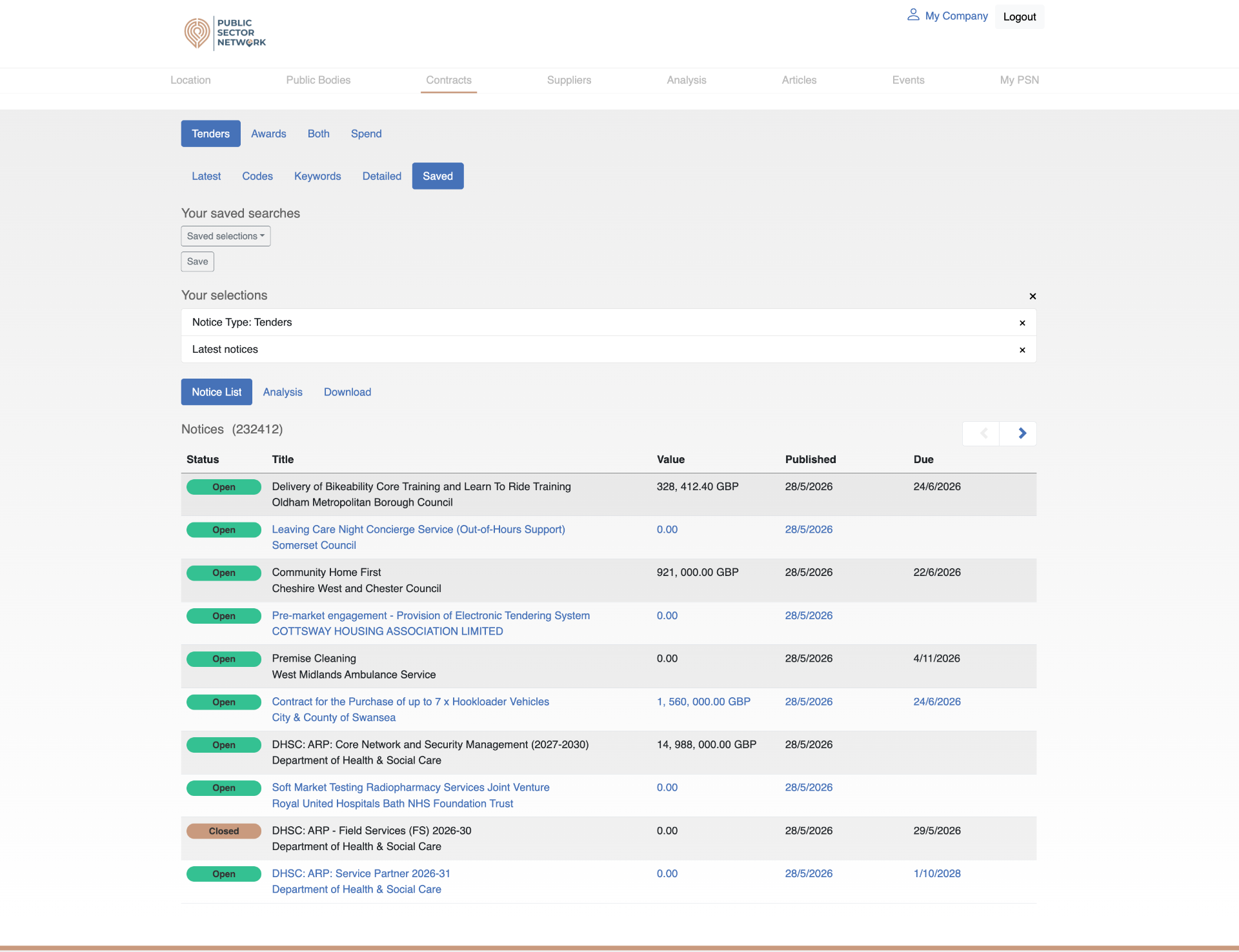
Task: Click the Due column header
Action: [x=923, y=459]
